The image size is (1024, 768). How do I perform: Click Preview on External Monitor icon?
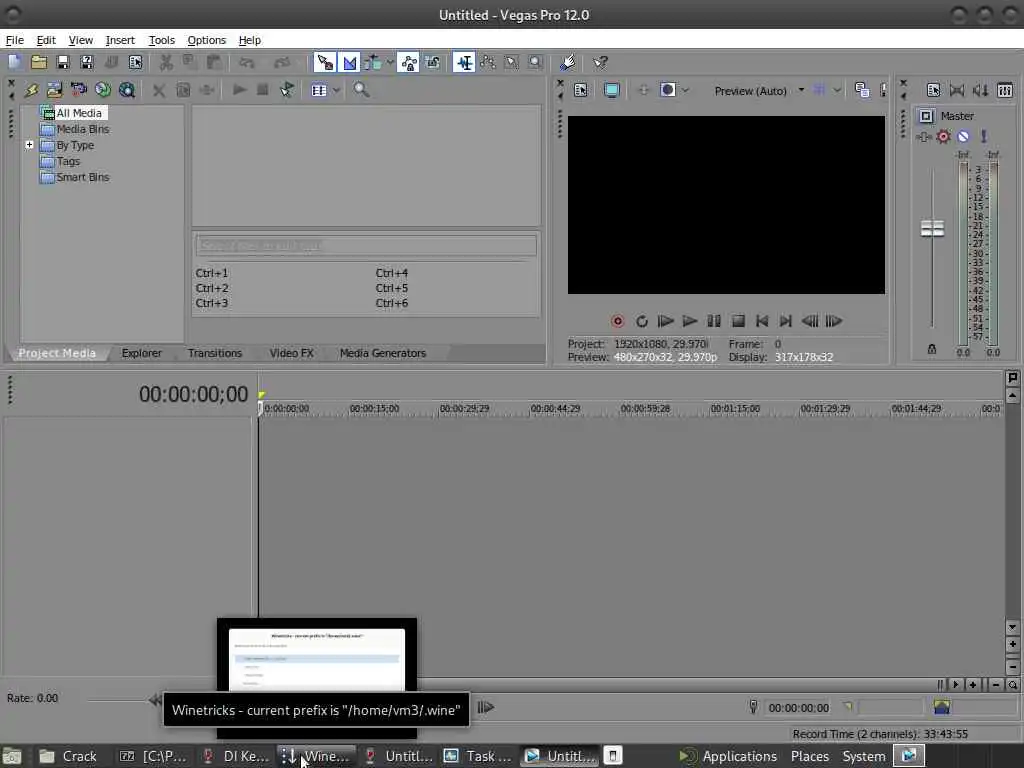coord(611,90)
